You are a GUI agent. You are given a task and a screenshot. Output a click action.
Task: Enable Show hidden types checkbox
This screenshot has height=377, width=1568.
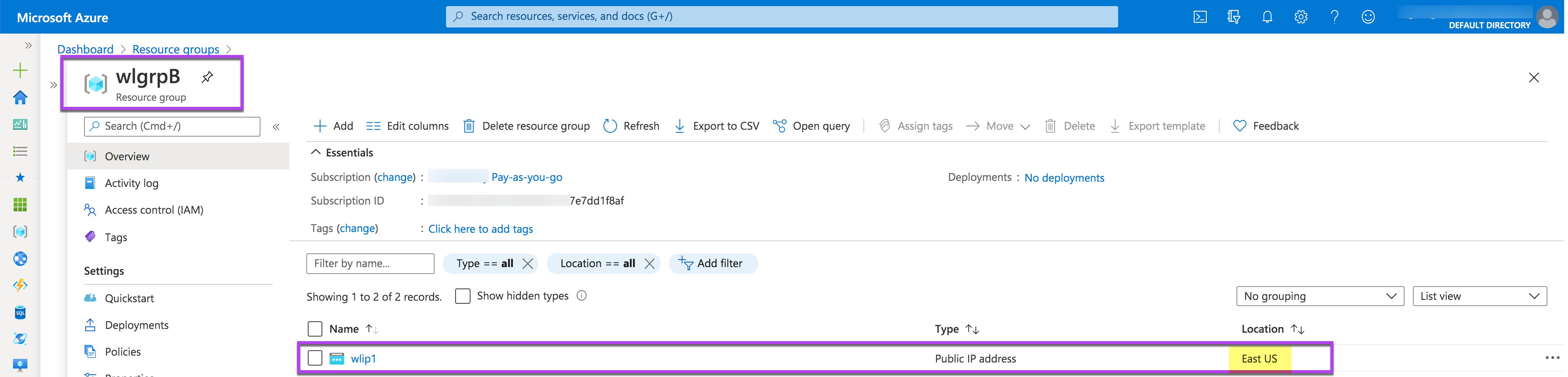click(x=462, y=296)
